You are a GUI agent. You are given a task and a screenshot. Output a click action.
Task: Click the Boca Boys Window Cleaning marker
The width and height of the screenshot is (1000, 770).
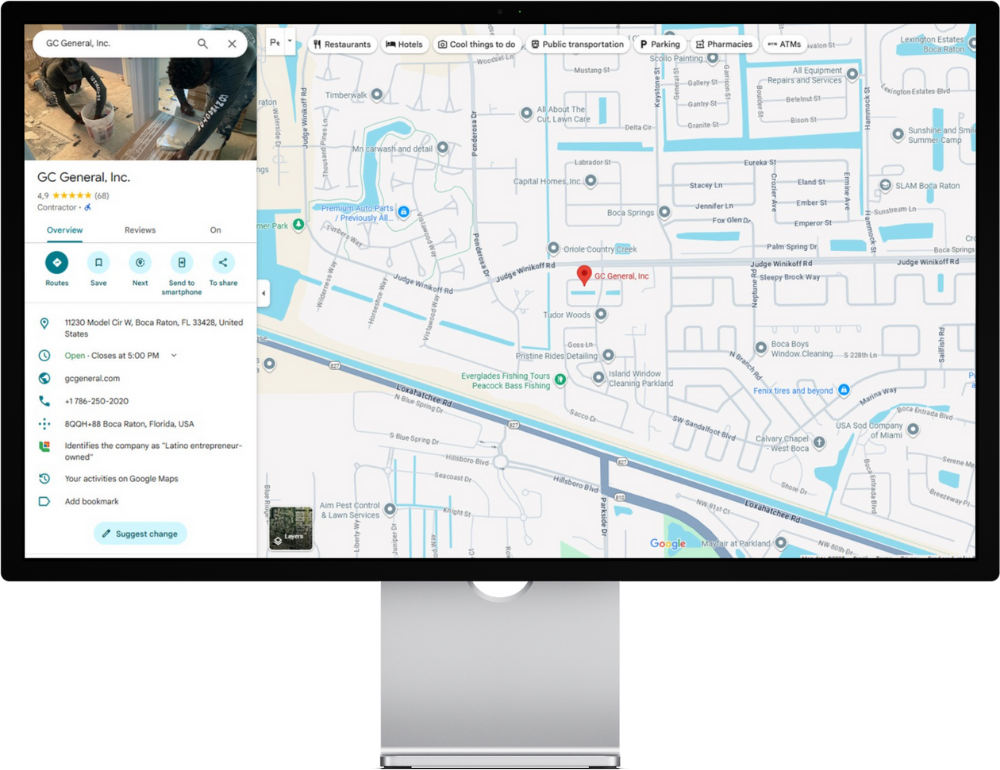[x=760, y=348]
